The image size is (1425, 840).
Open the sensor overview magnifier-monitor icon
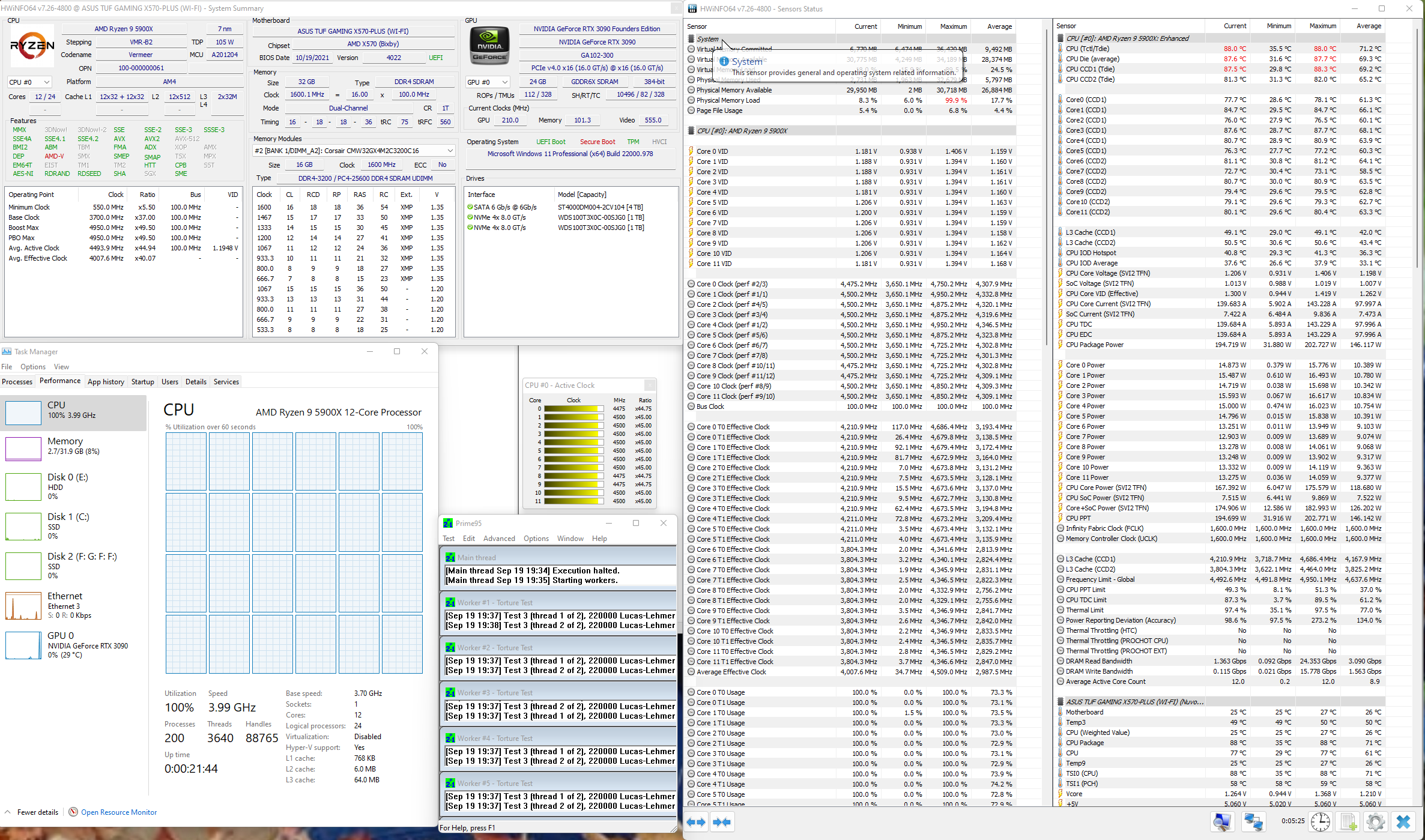click(x=1223, y=821)
